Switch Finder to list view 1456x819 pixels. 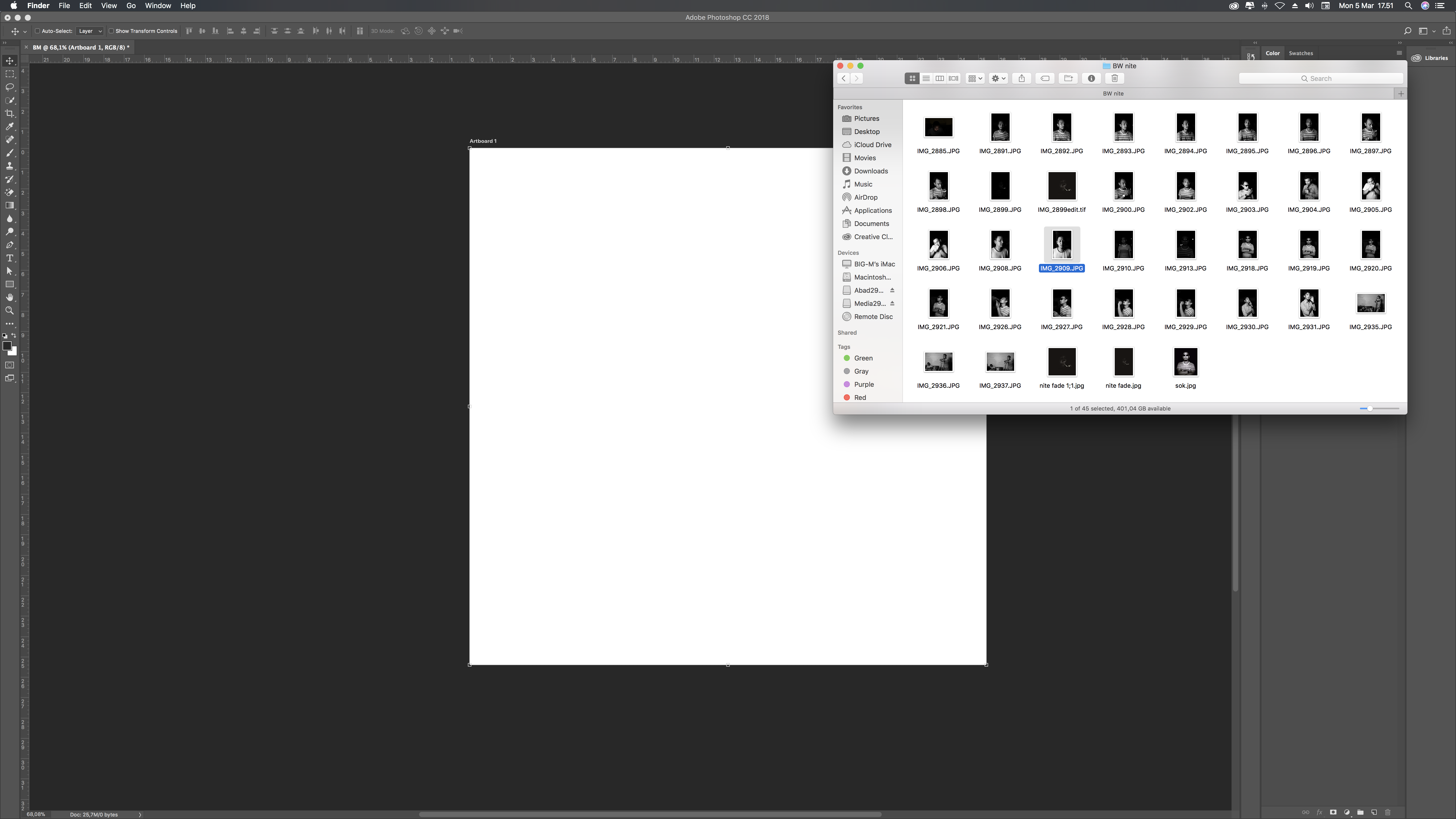926,79
